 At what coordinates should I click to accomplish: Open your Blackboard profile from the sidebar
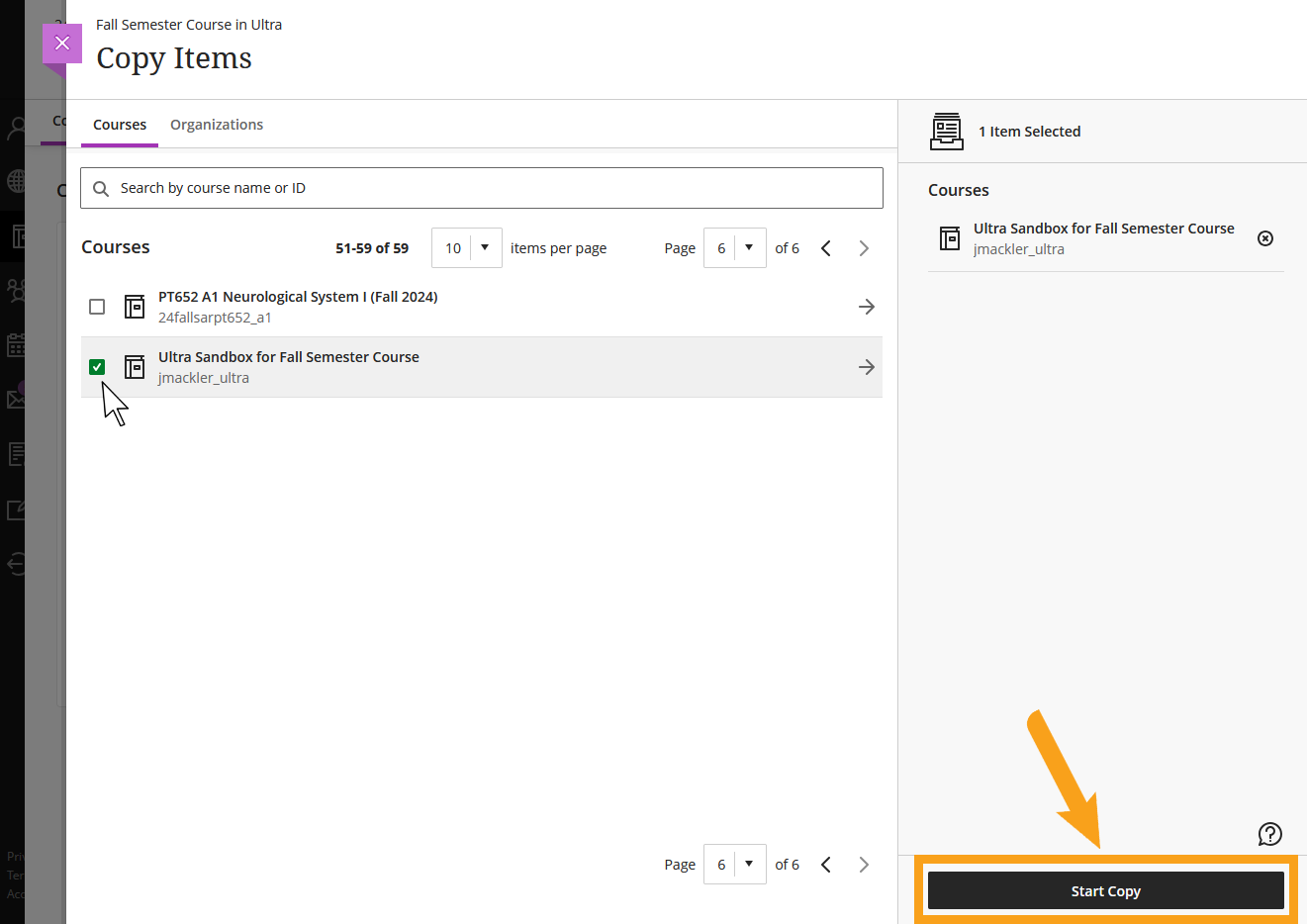15,127
